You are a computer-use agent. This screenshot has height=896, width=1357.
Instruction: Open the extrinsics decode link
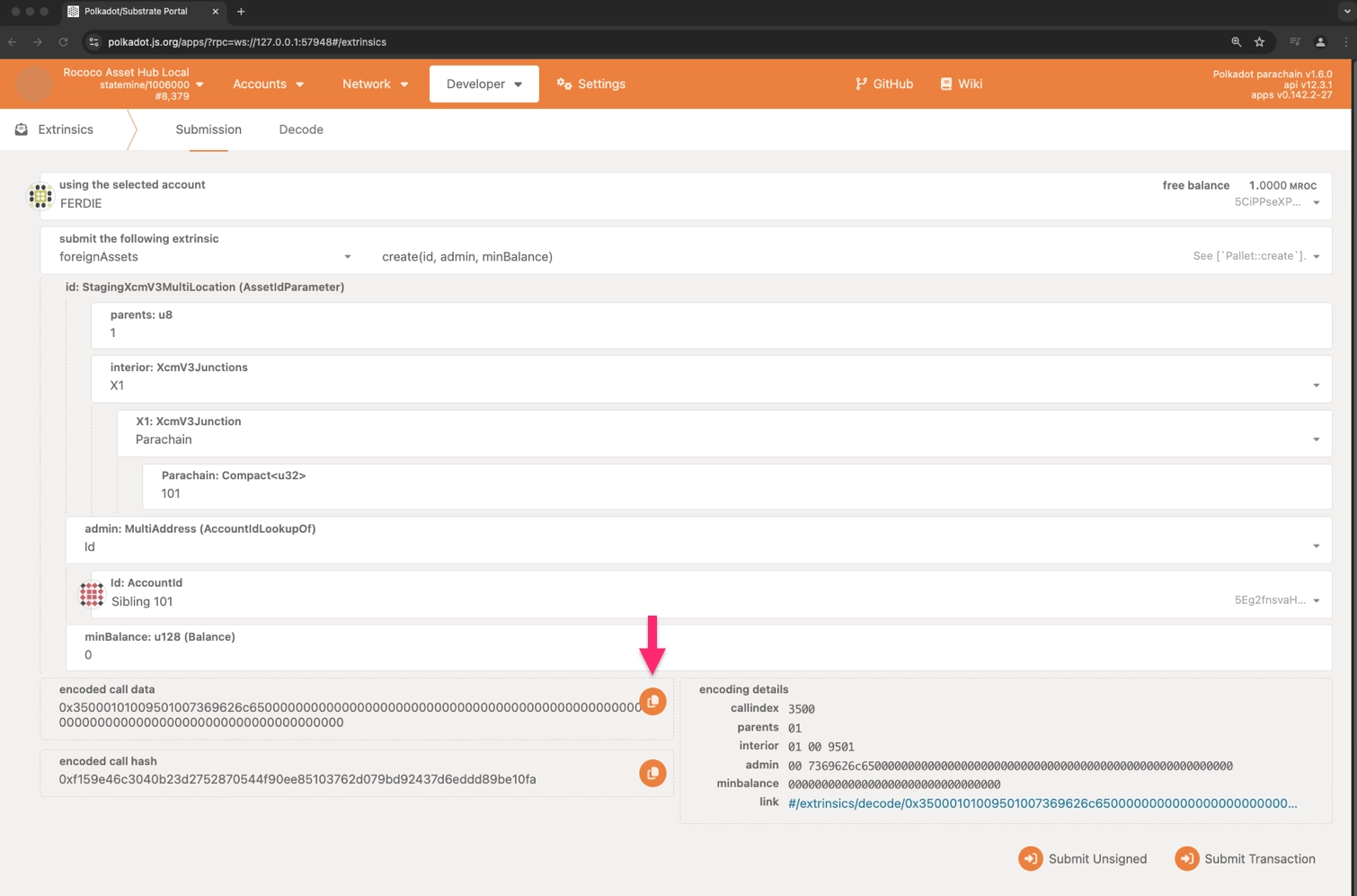(x=1042, y=803)
